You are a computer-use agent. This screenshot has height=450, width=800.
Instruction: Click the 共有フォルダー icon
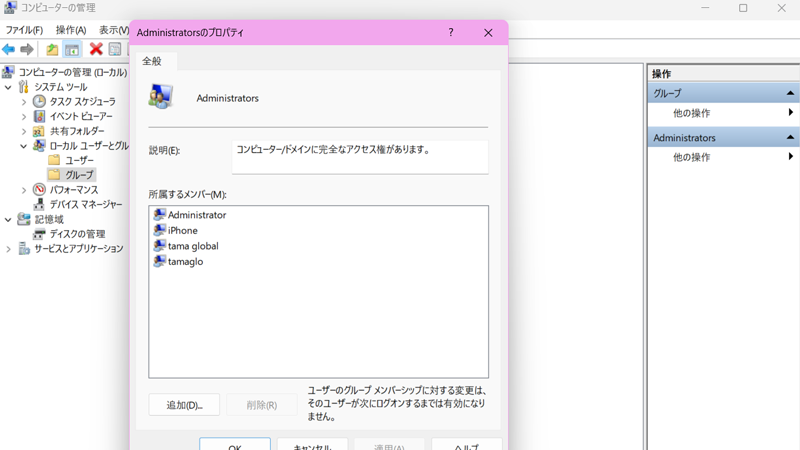39,131
